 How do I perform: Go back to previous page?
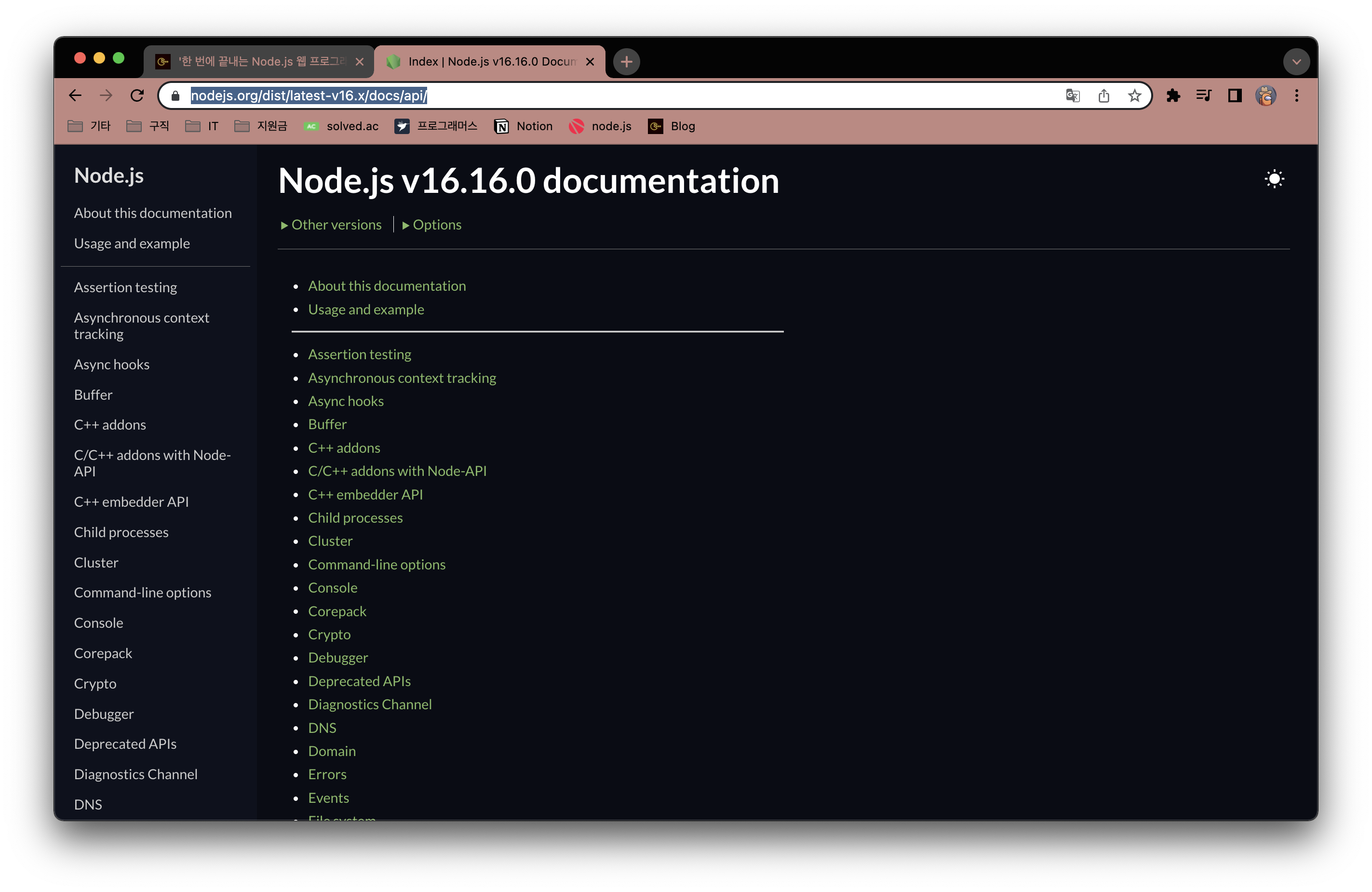[x=76, y=96]
